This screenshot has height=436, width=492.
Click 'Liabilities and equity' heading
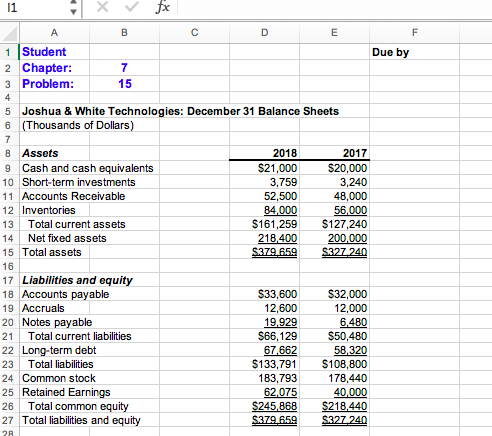tap(77, 280)
